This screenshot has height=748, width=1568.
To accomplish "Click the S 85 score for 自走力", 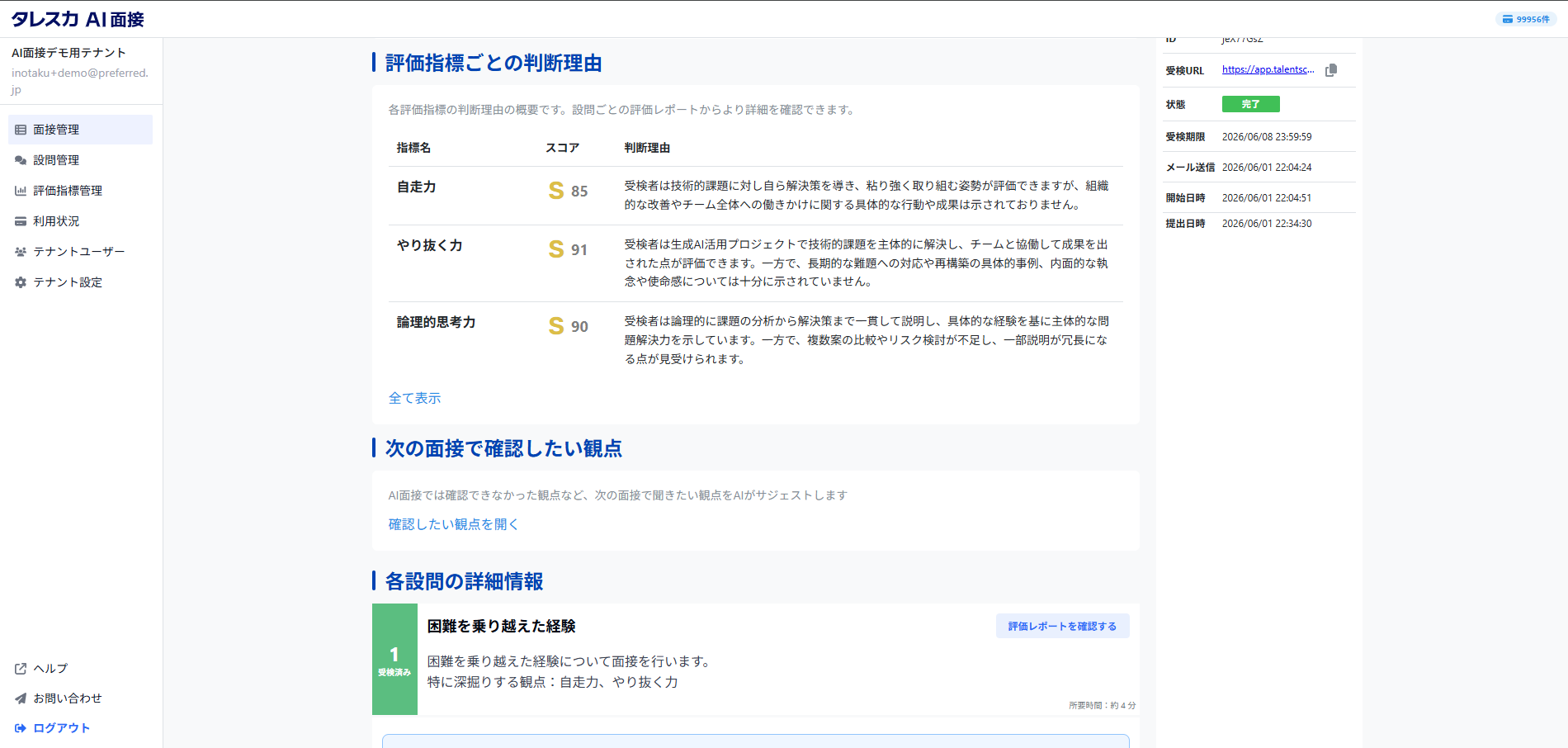I will (x=568, y=191).
